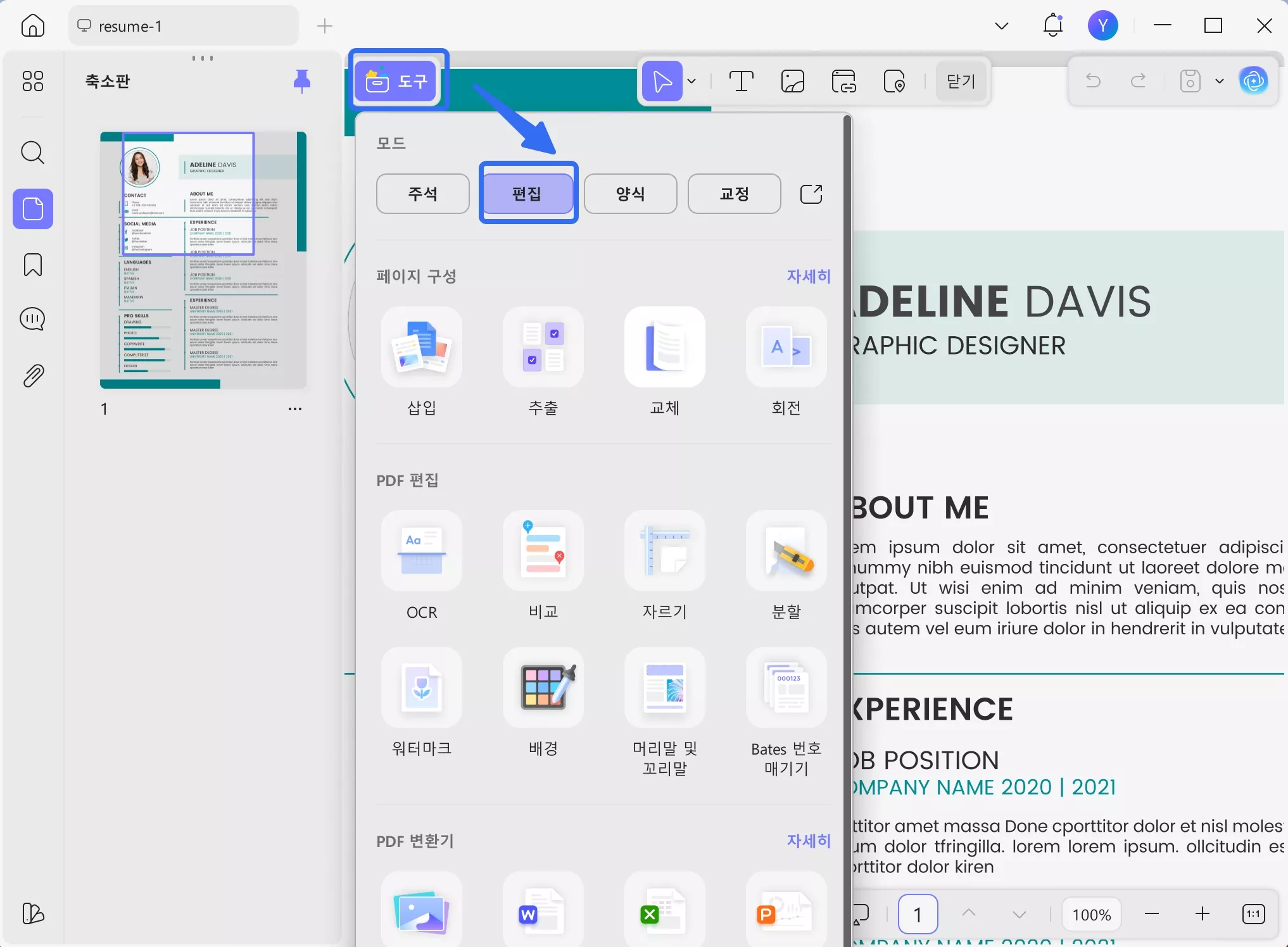Expand the select tool dropdown arrow
This screenshot has width=1288, height=947.
691,81
